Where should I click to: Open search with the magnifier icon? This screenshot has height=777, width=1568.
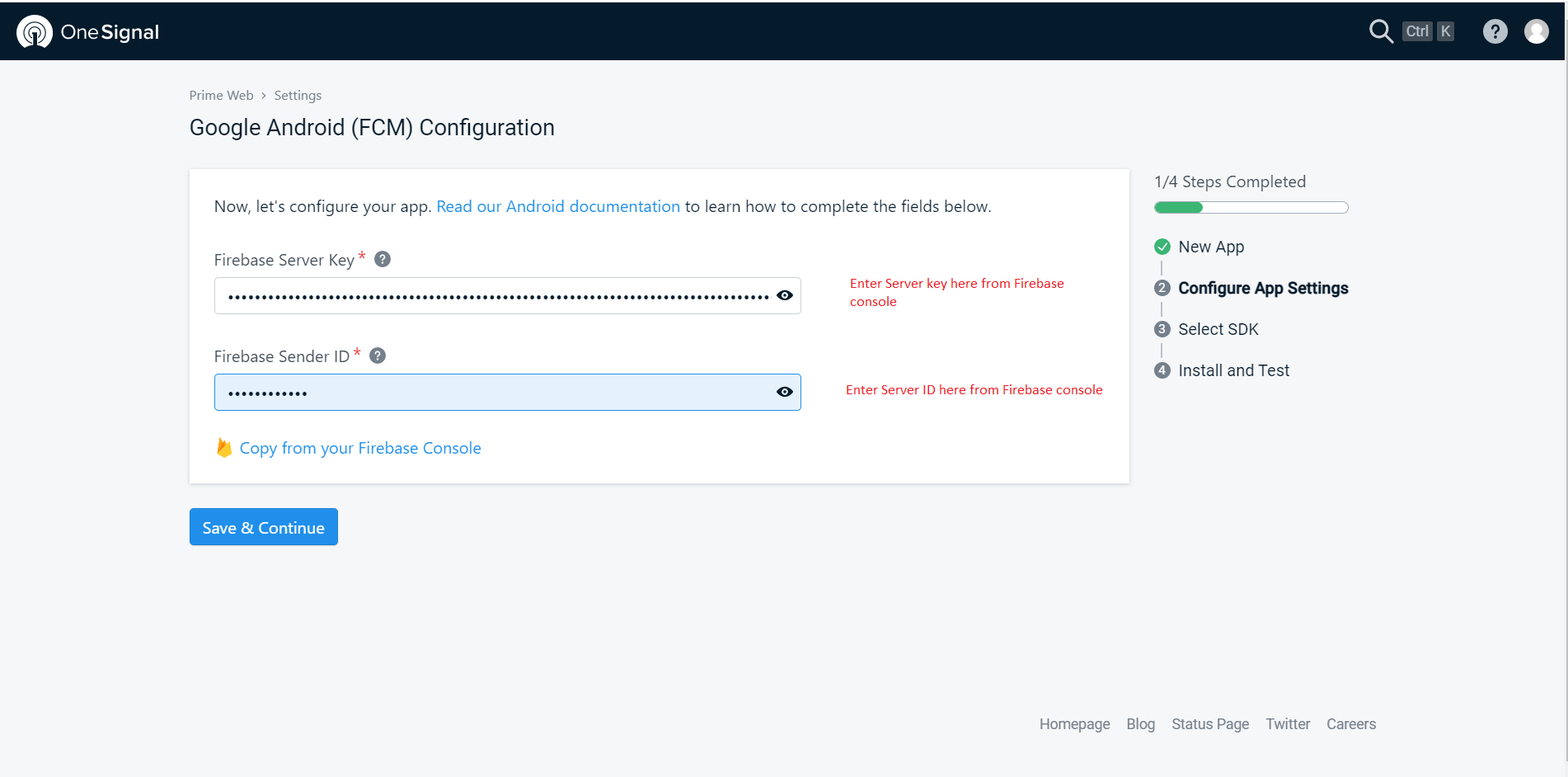(1380, 31)
